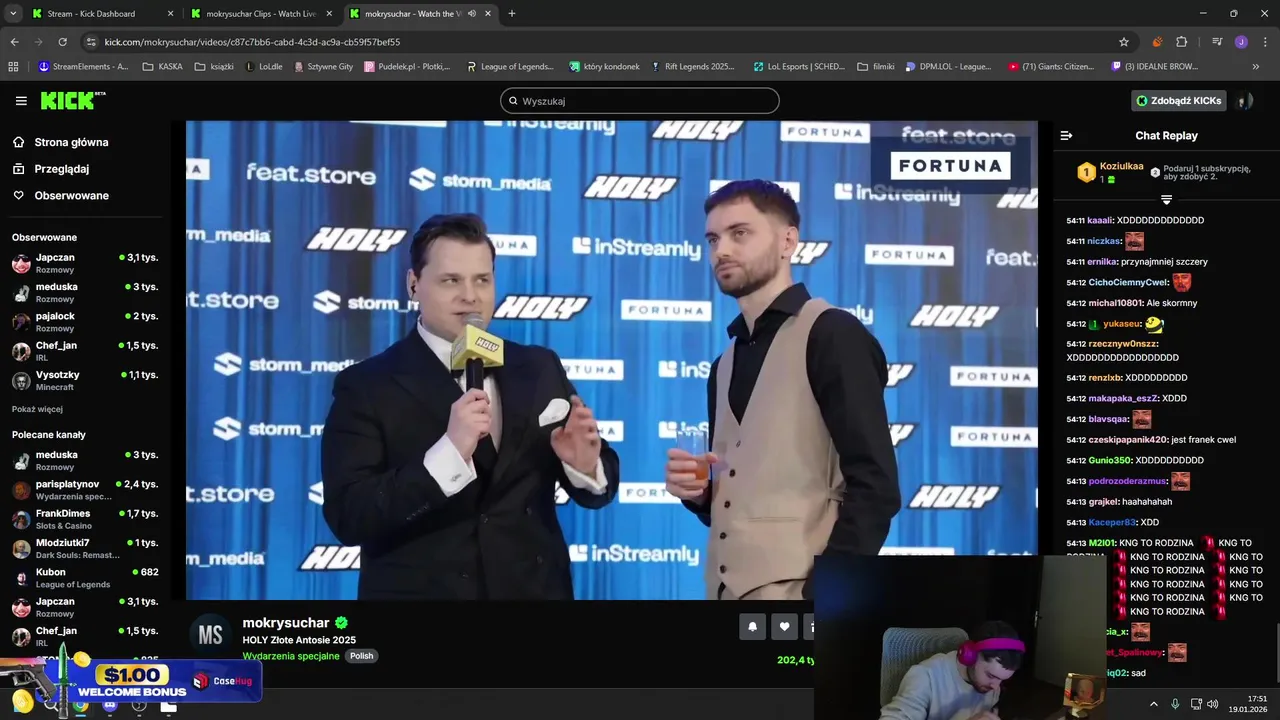Open który kondonek bookmark
Image resolution: width=1280 pixels, height=720 pixels.
[x=604, y=67]
